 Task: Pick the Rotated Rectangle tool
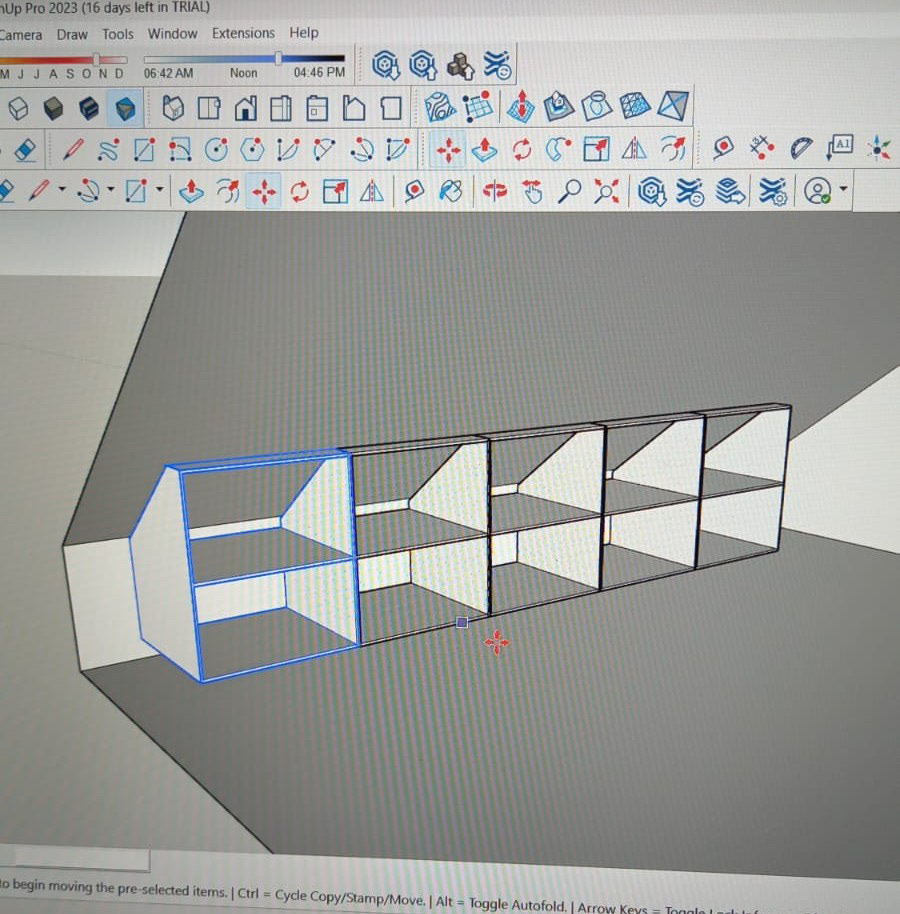[180, 150]
